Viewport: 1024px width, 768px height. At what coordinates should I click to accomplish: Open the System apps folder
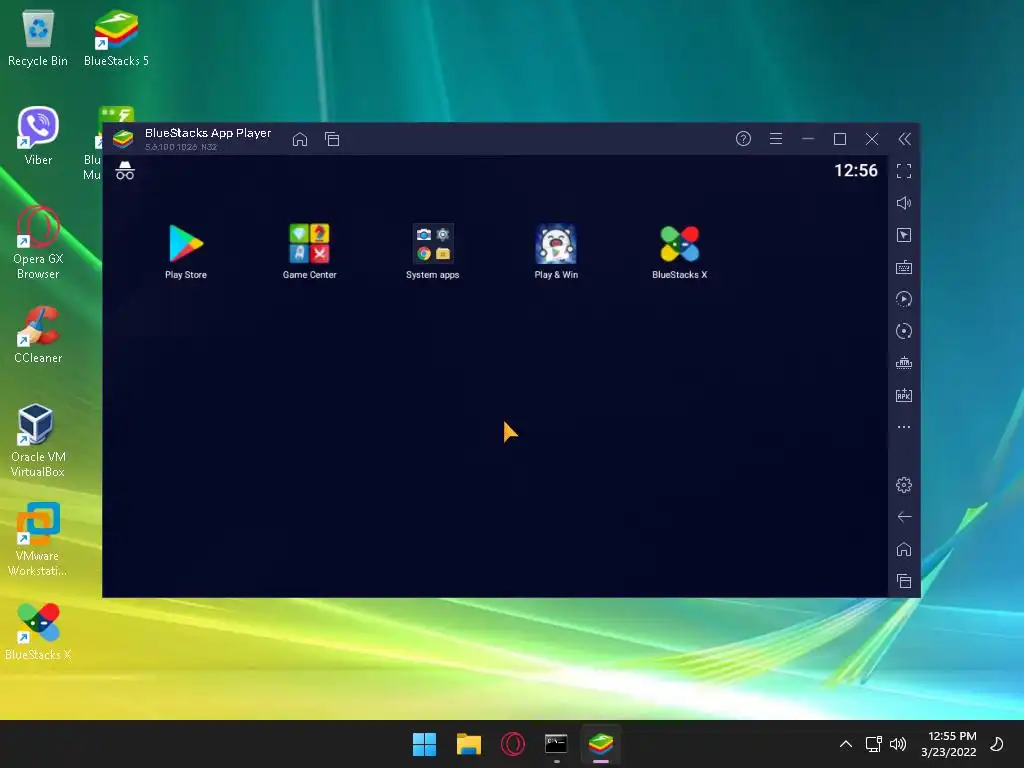pyautogui.click(x=432, y=251)
